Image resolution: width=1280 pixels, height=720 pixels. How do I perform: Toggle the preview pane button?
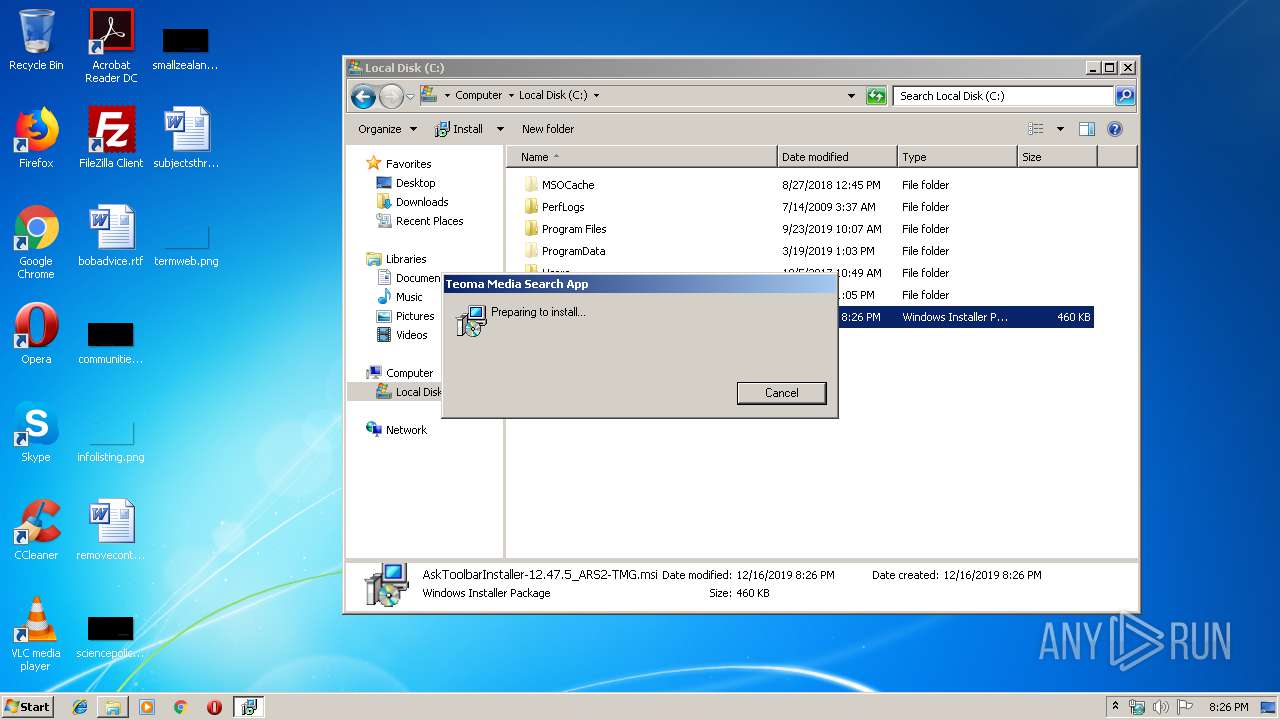coord(1087,129)
